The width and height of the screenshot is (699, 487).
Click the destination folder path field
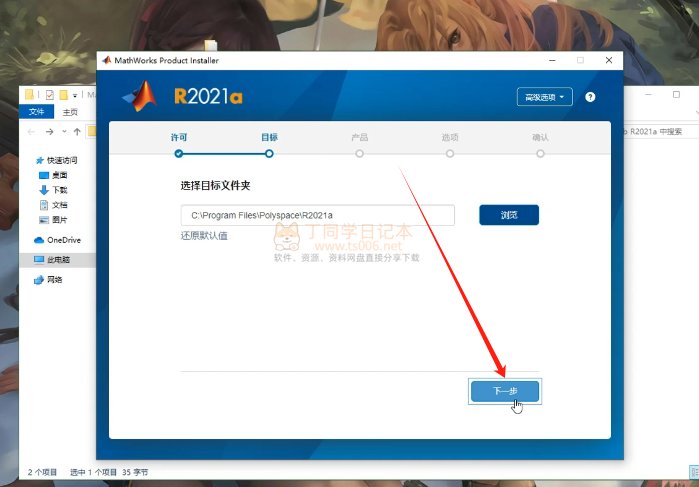click(x=317, y=215)
